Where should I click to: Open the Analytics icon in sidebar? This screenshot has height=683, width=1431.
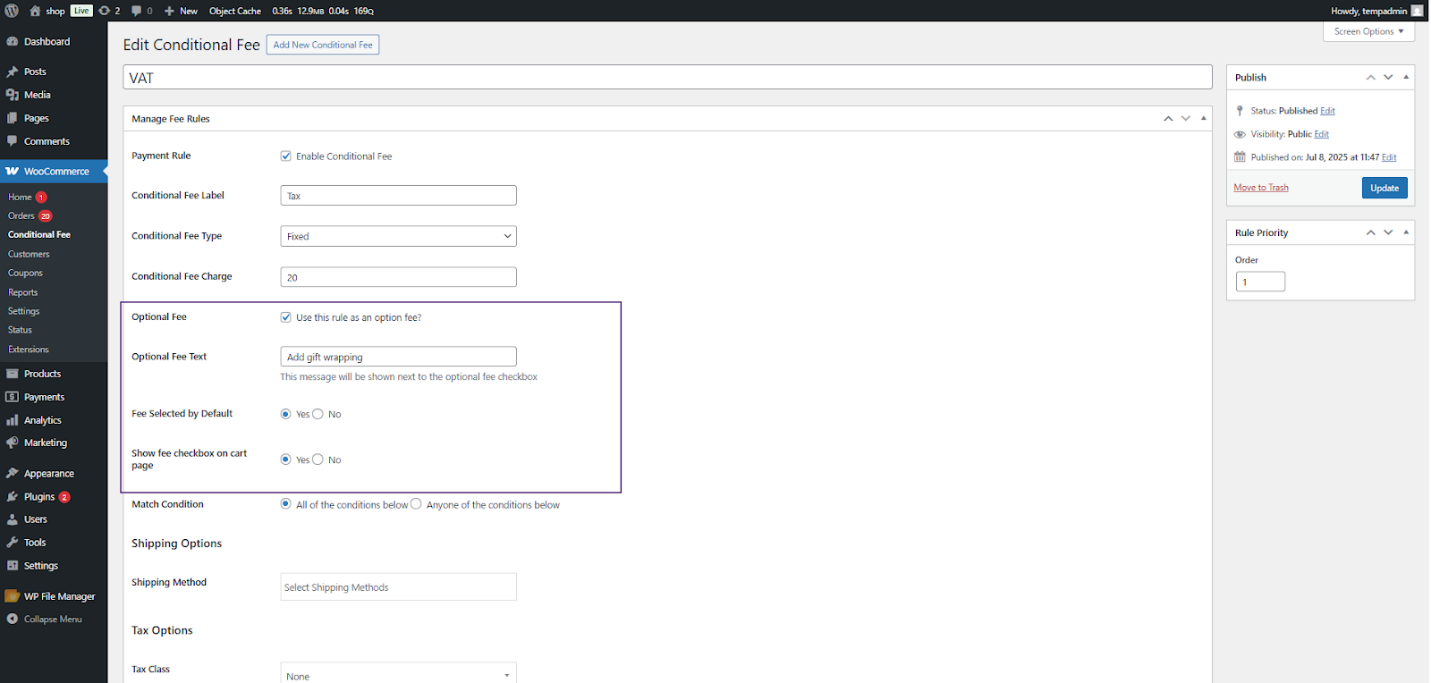12,421
